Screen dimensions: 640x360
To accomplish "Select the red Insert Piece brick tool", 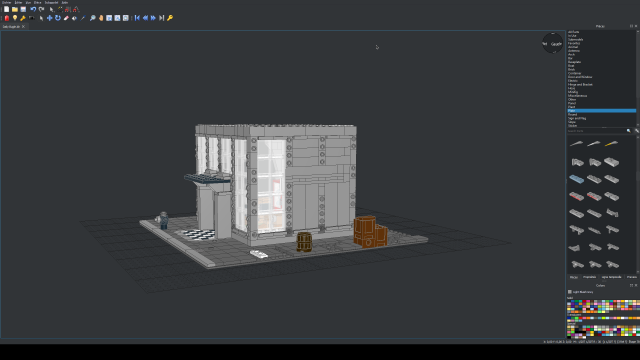I will (7, 18).
